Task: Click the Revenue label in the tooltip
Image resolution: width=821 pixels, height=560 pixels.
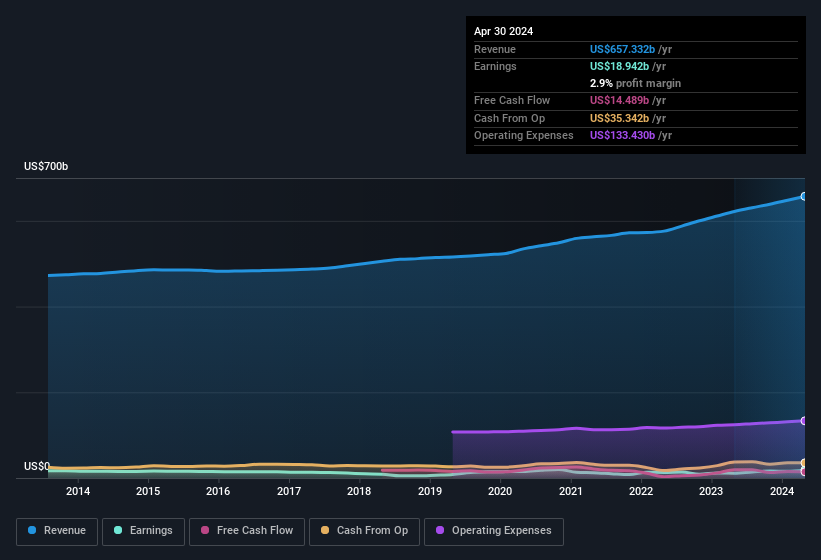Action: coord(495,49)
